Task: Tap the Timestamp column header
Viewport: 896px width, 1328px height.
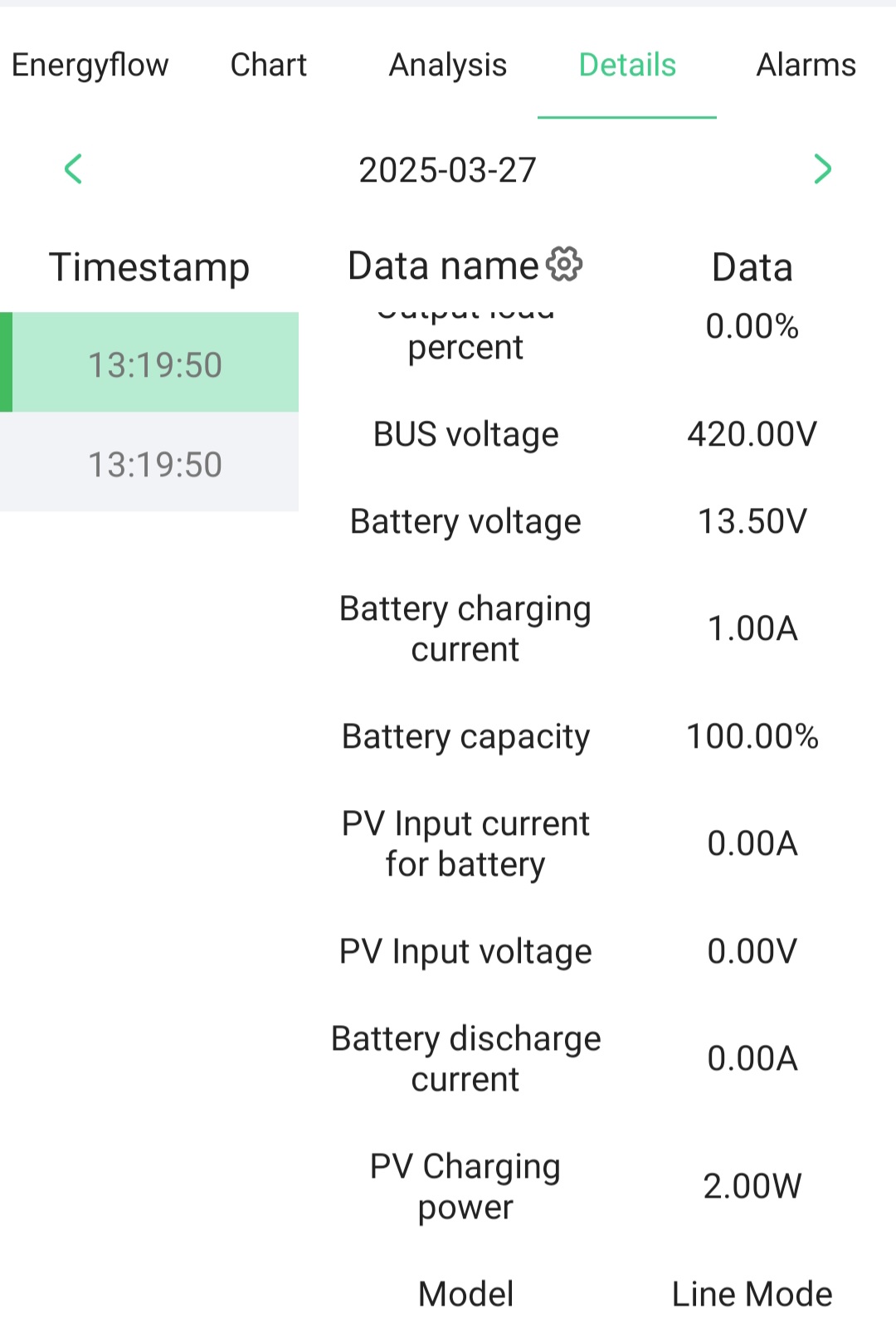Action: click(x=149, y=267)
